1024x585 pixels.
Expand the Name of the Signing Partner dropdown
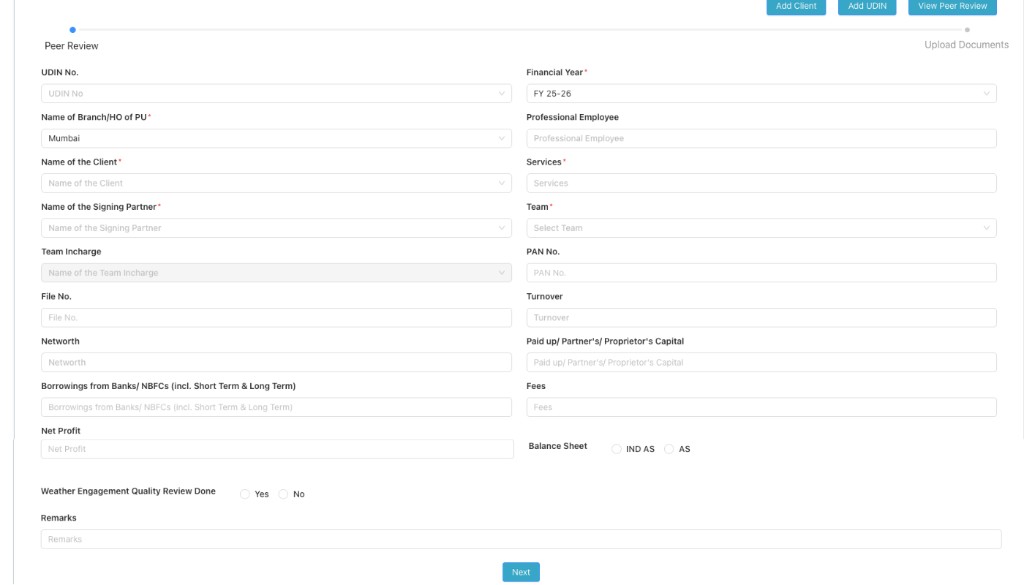tap(276, 227)
